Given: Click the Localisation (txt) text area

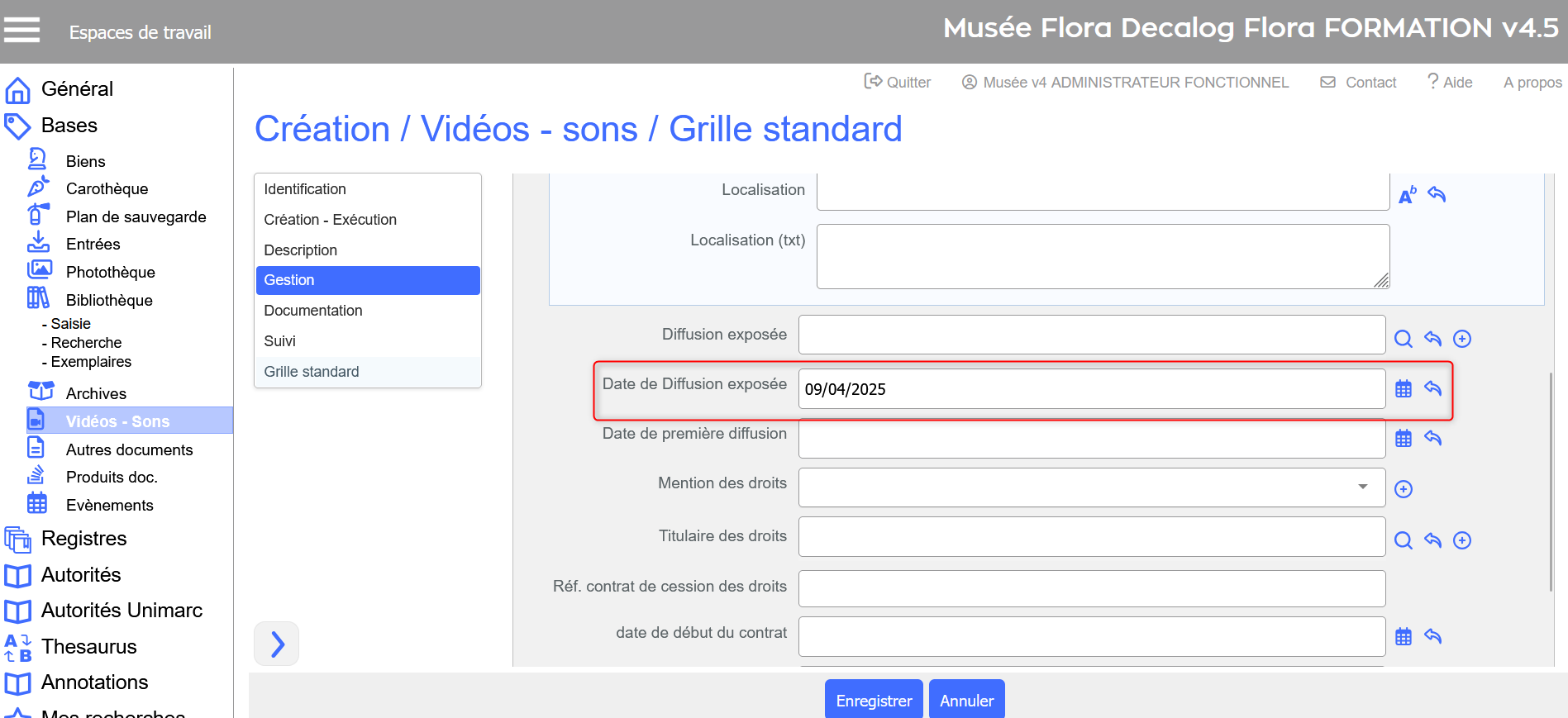Looking at the screenshot, I should 1102,257.
